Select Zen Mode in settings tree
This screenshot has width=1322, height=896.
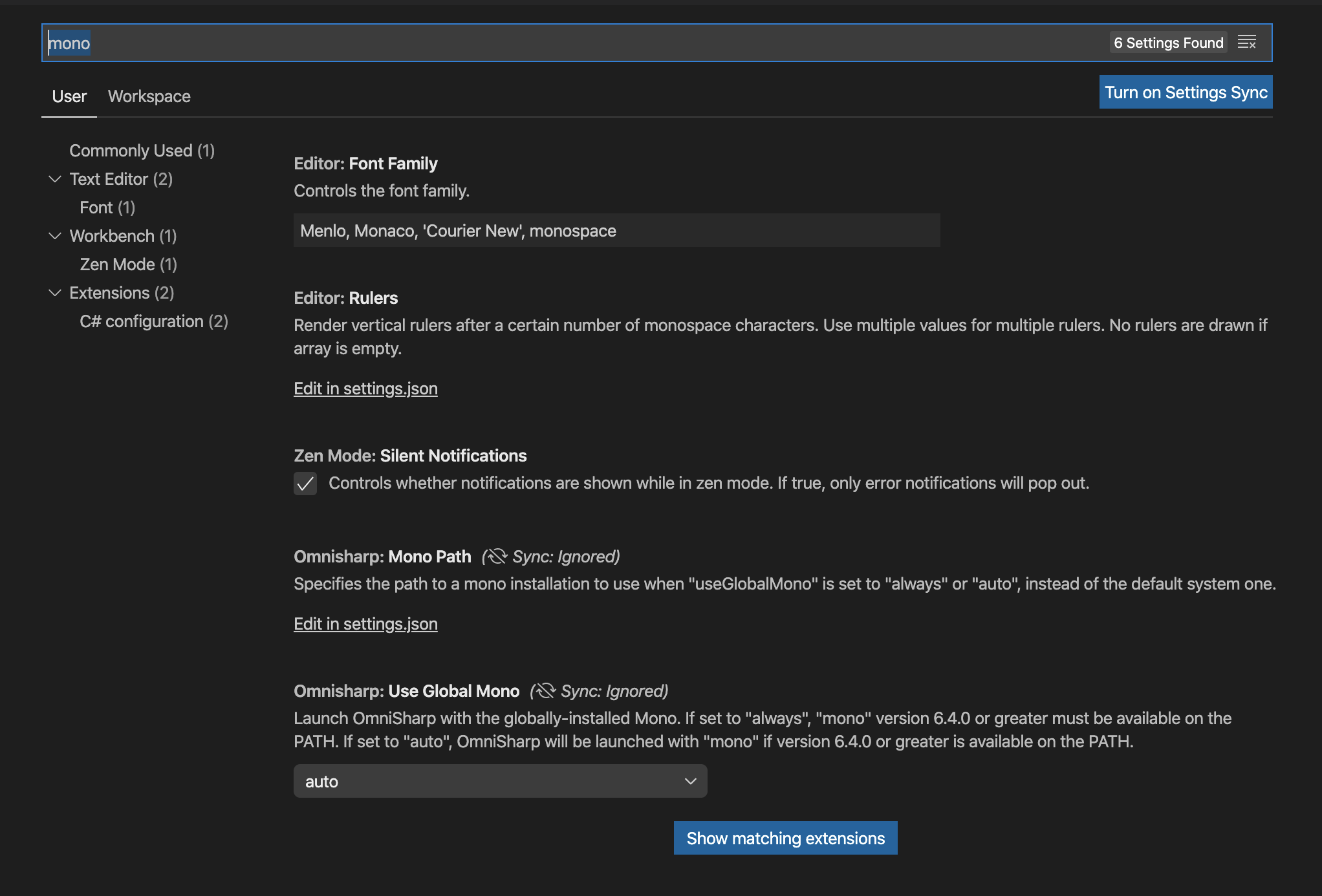tap(128, 264)
